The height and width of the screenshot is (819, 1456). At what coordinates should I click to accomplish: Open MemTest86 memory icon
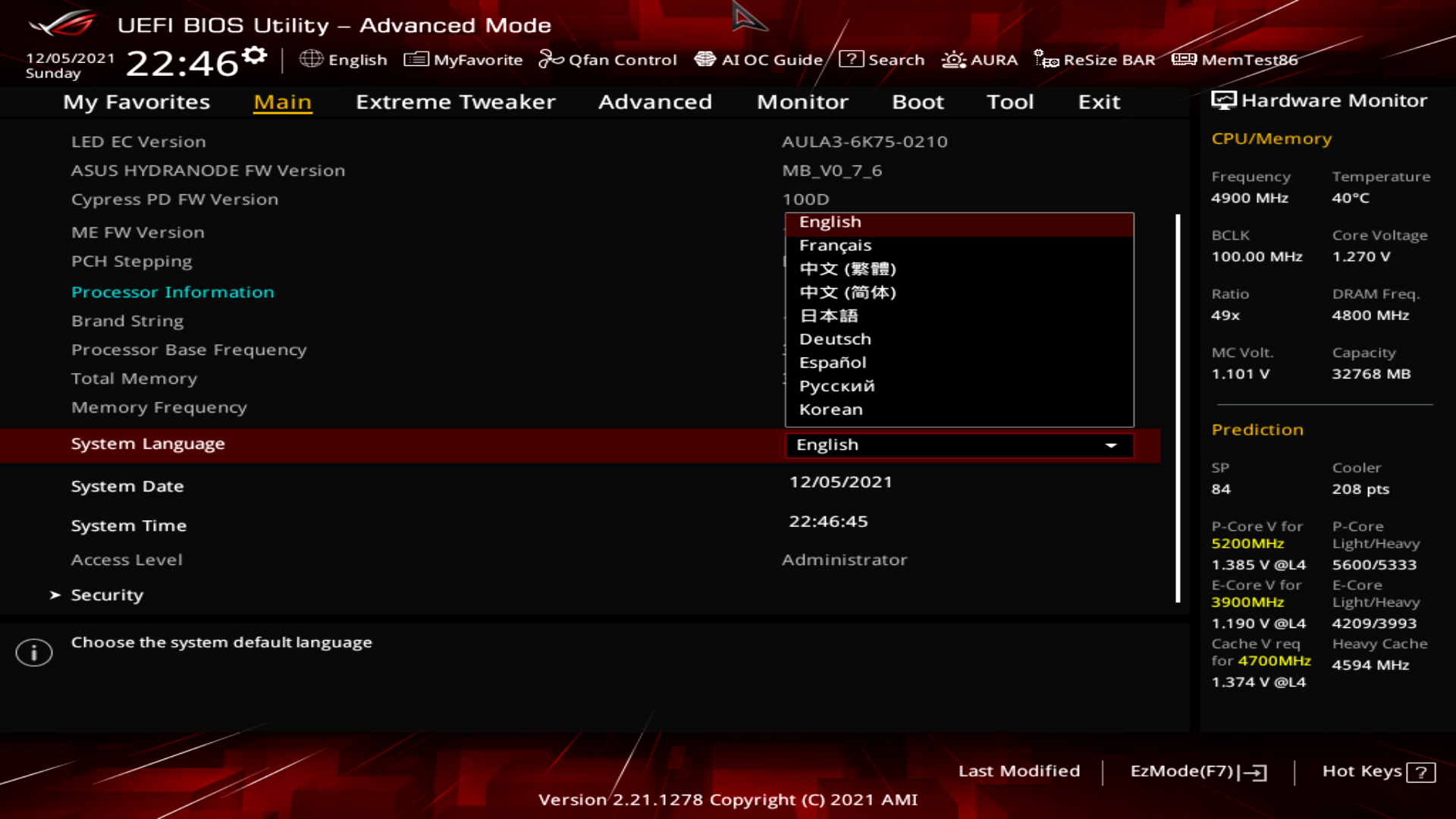(1184, 59)
